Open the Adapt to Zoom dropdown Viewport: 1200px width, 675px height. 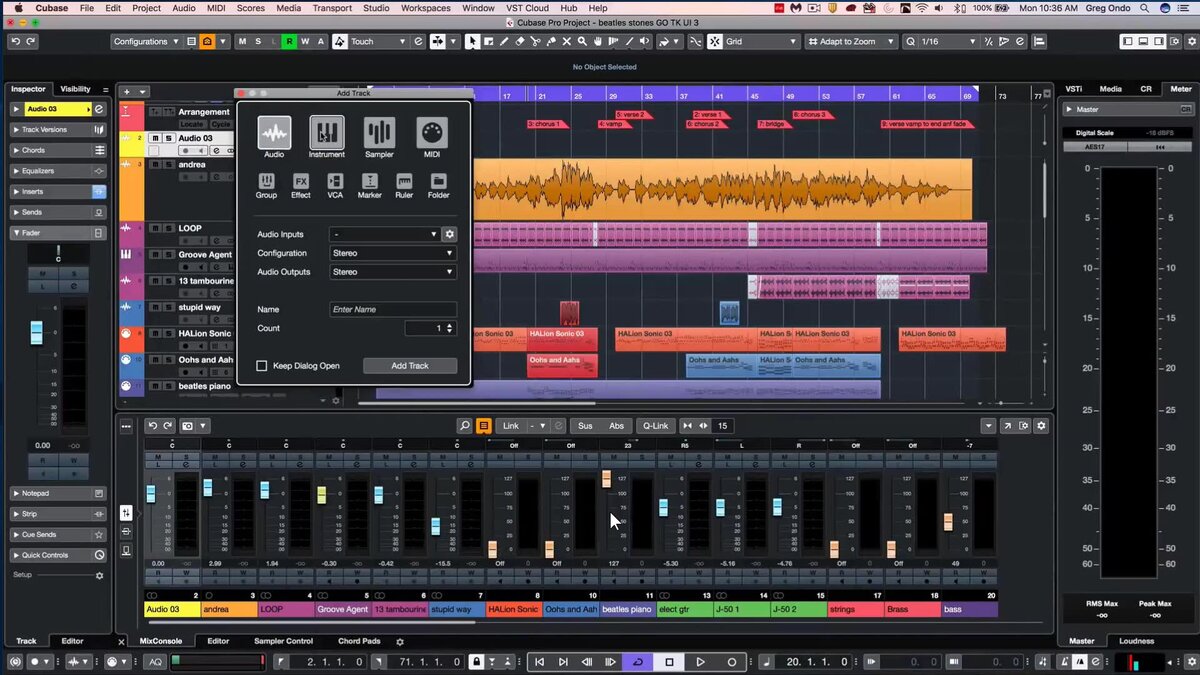pos(850,42)
